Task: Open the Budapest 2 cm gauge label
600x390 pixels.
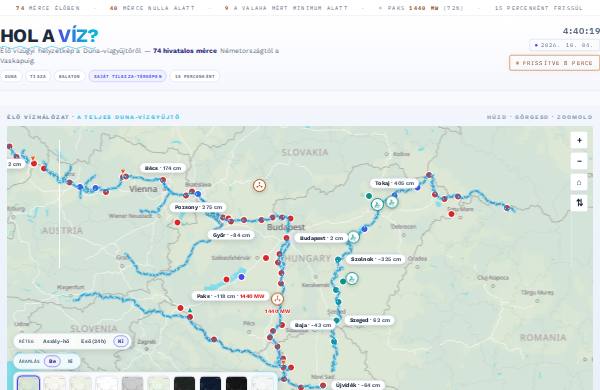Action: pyautogui.click(x=321, y=238)
